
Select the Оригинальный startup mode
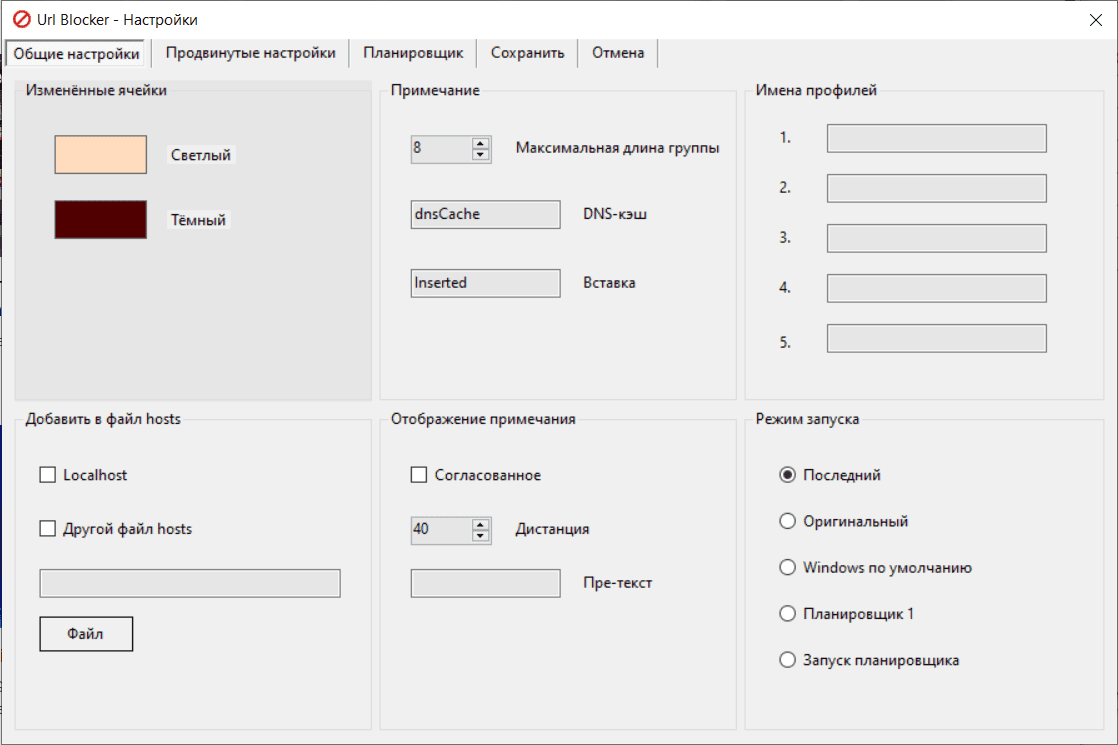coord(787,521)
